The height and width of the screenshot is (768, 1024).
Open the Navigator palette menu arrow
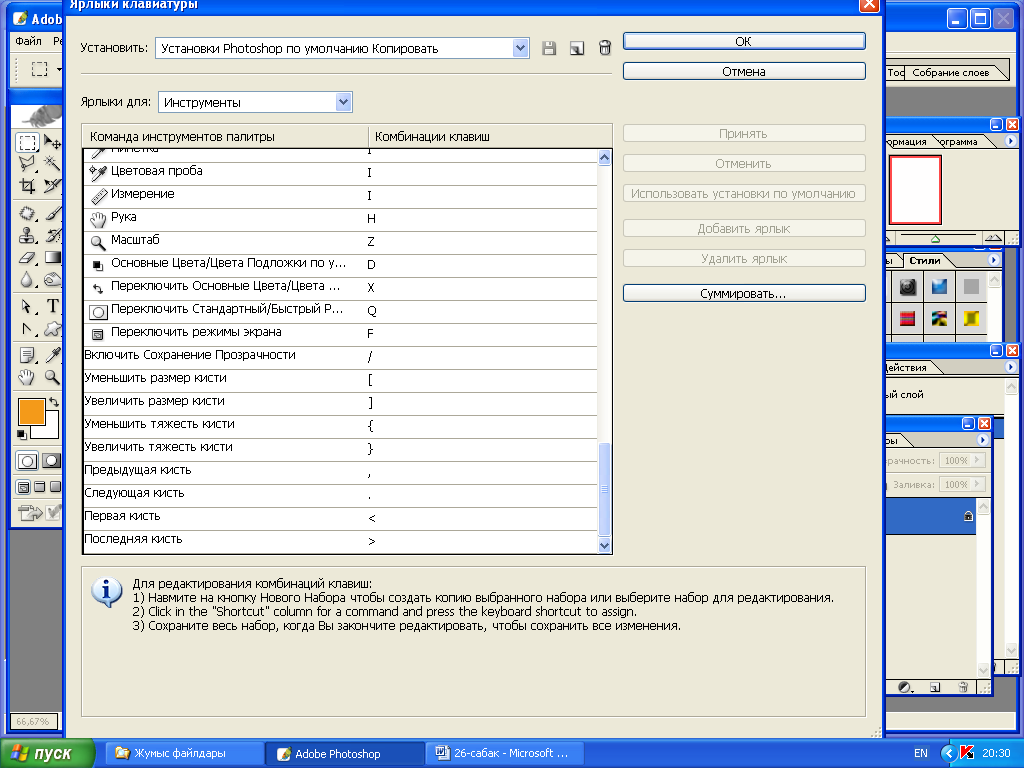(x=1010, y=141)
